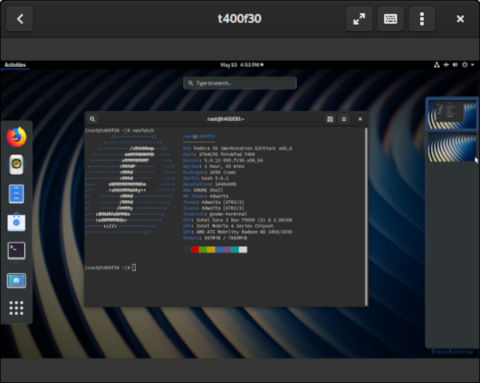Click the Host: ThinkPad T400 line

(x=219, y=154)
